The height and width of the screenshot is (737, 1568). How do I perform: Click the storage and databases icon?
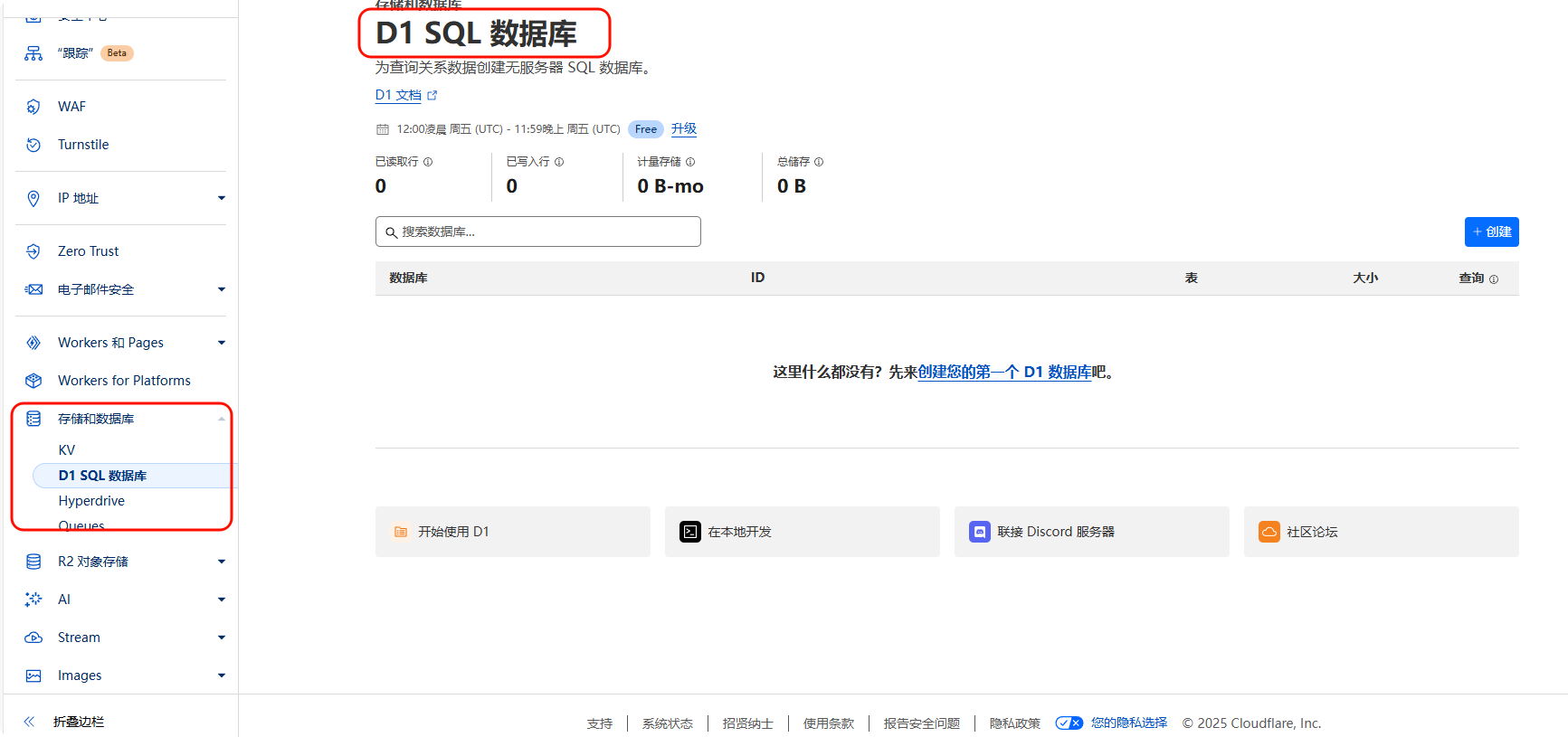coord(33,419)
